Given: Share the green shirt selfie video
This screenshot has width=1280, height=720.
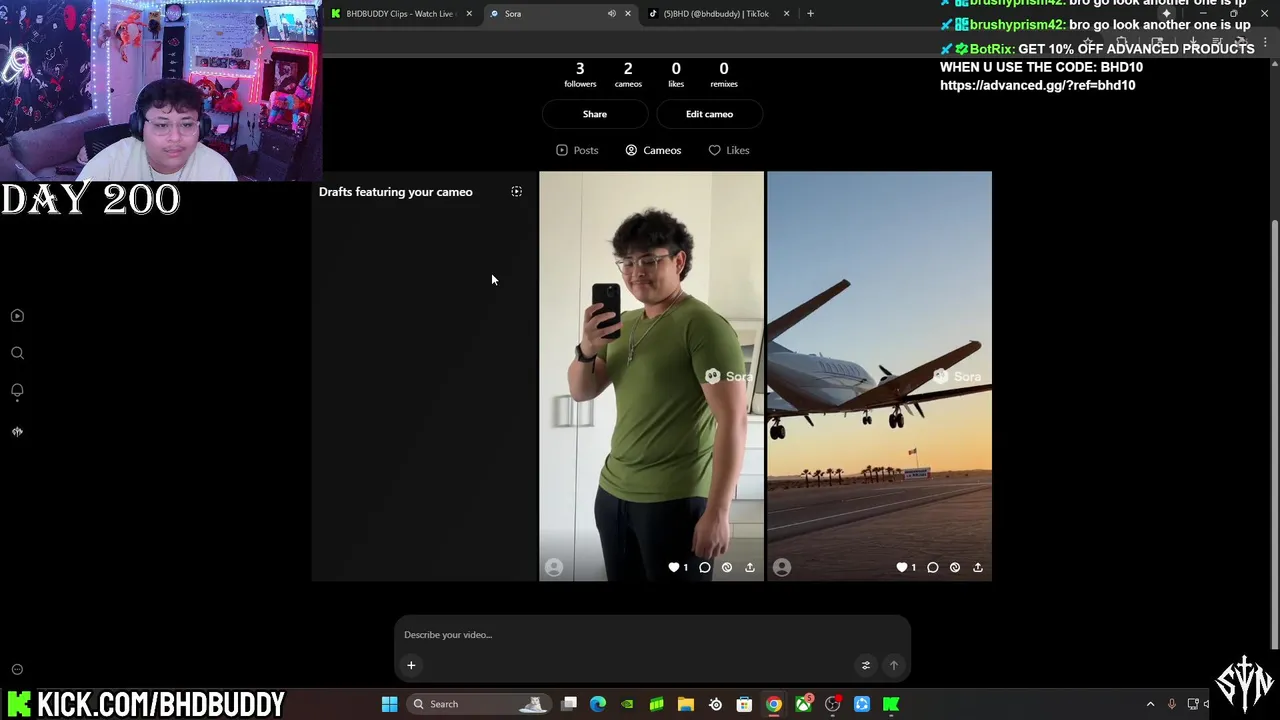Looking at the screenshot, I should [750, 567].
